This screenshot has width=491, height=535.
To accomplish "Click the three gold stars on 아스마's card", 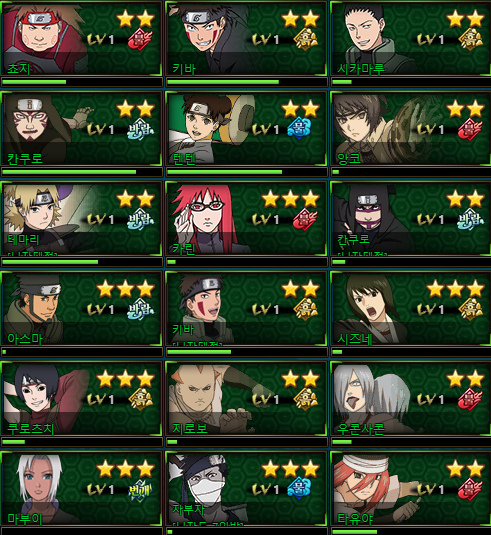I will click(125, 289).
